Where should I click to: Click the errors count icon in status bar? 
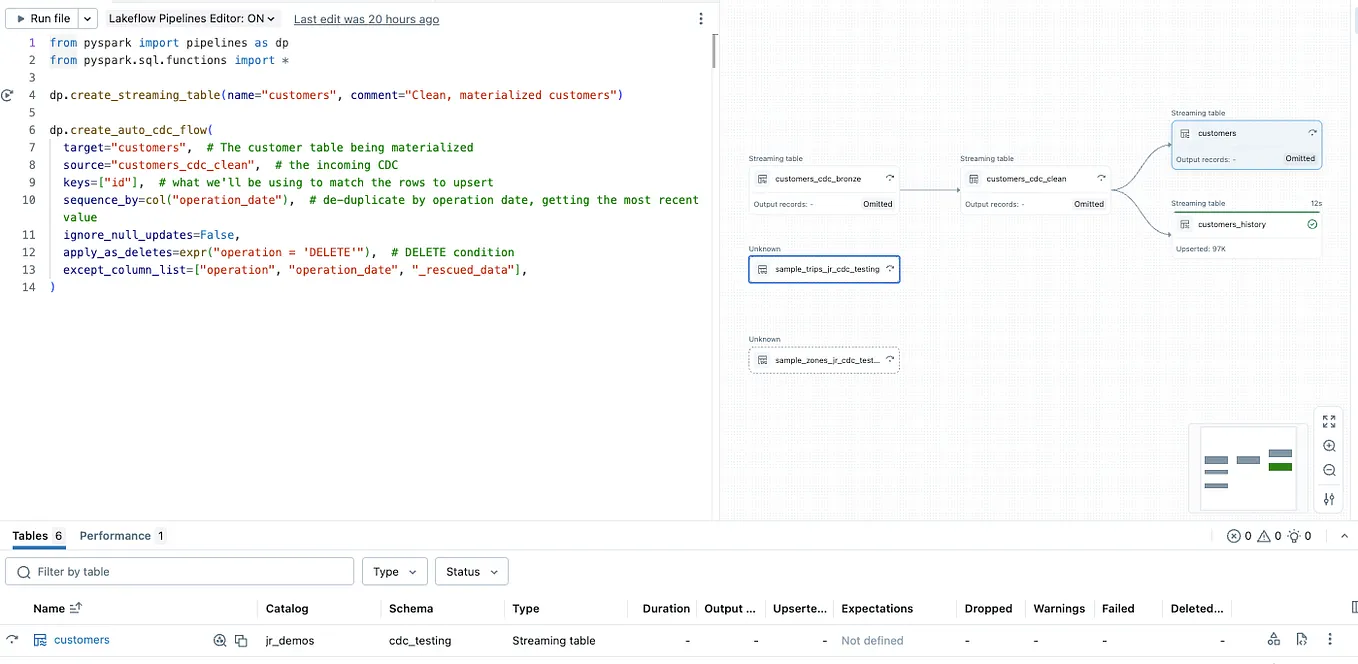coord(1236,536)
